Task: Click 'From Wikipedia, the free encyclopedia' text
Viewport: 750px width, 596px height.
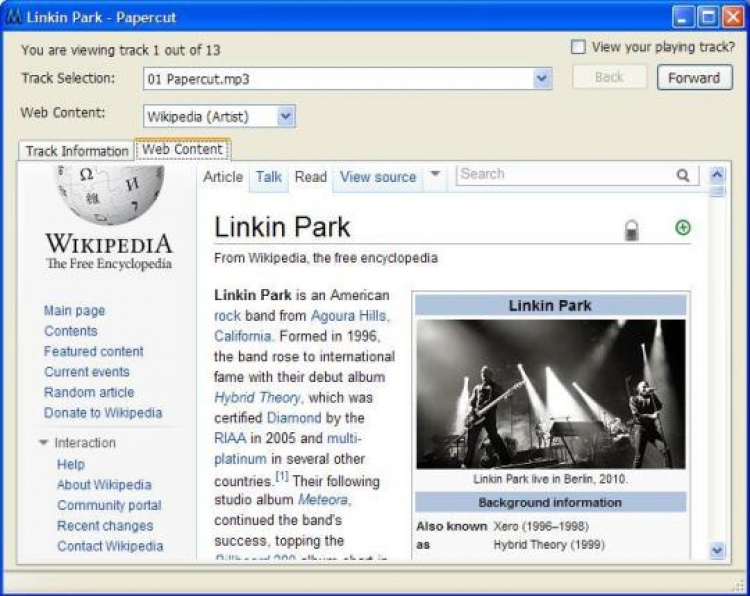Action: [x=326, y=258]
